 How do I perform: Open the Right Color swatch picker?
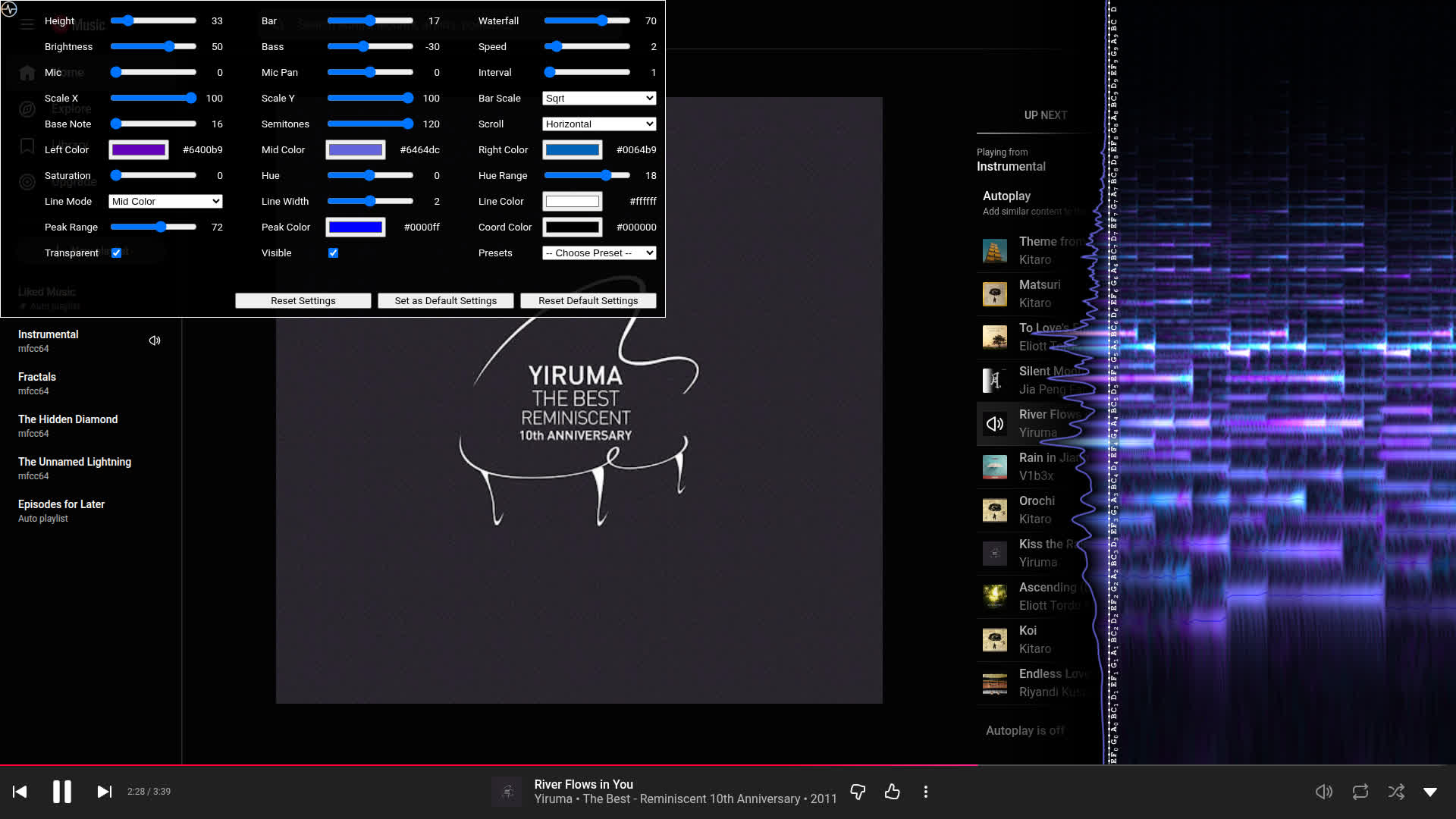(x=573, y=150)
